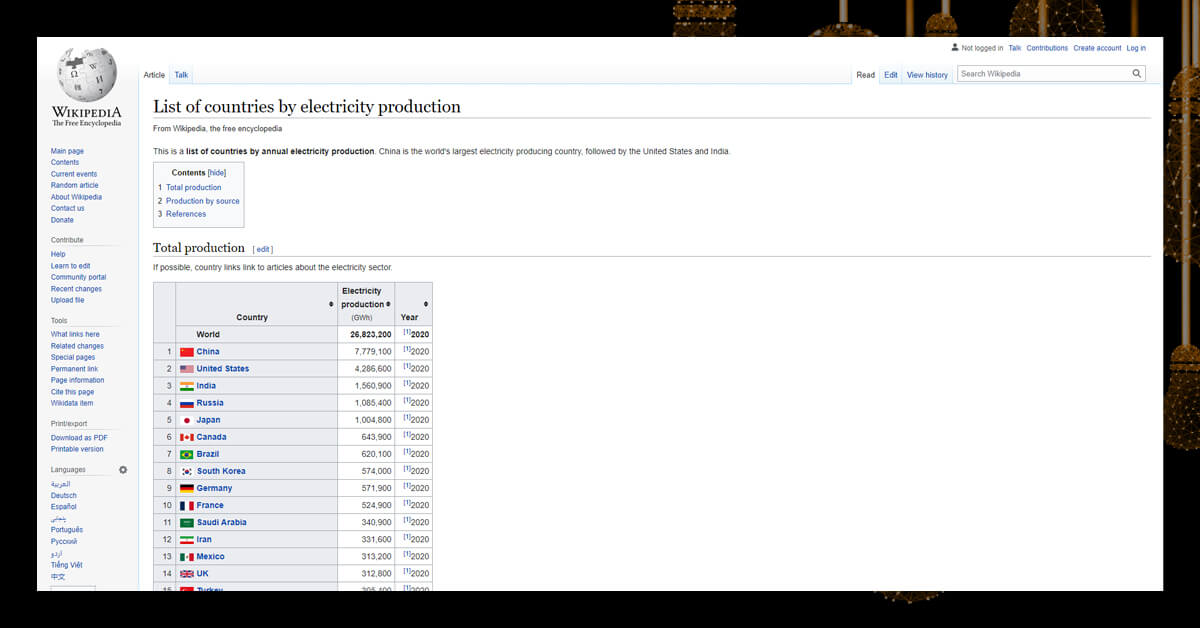
Task: Open Printable version link
Action: coord(77,449)
